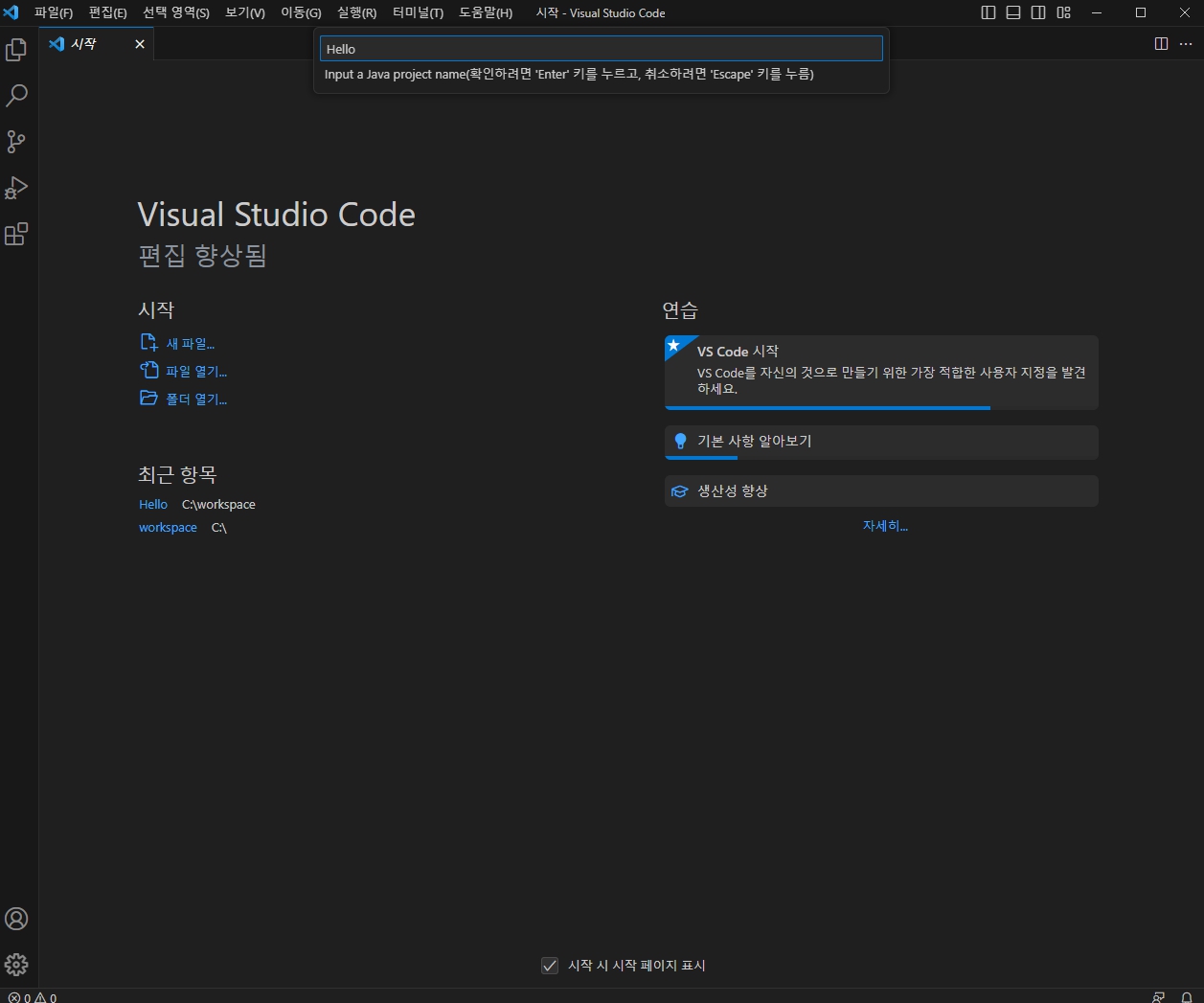Screen dimensions: 1204x1003
Task: Split the editor to the right
Action: (x=1161, y=44)
